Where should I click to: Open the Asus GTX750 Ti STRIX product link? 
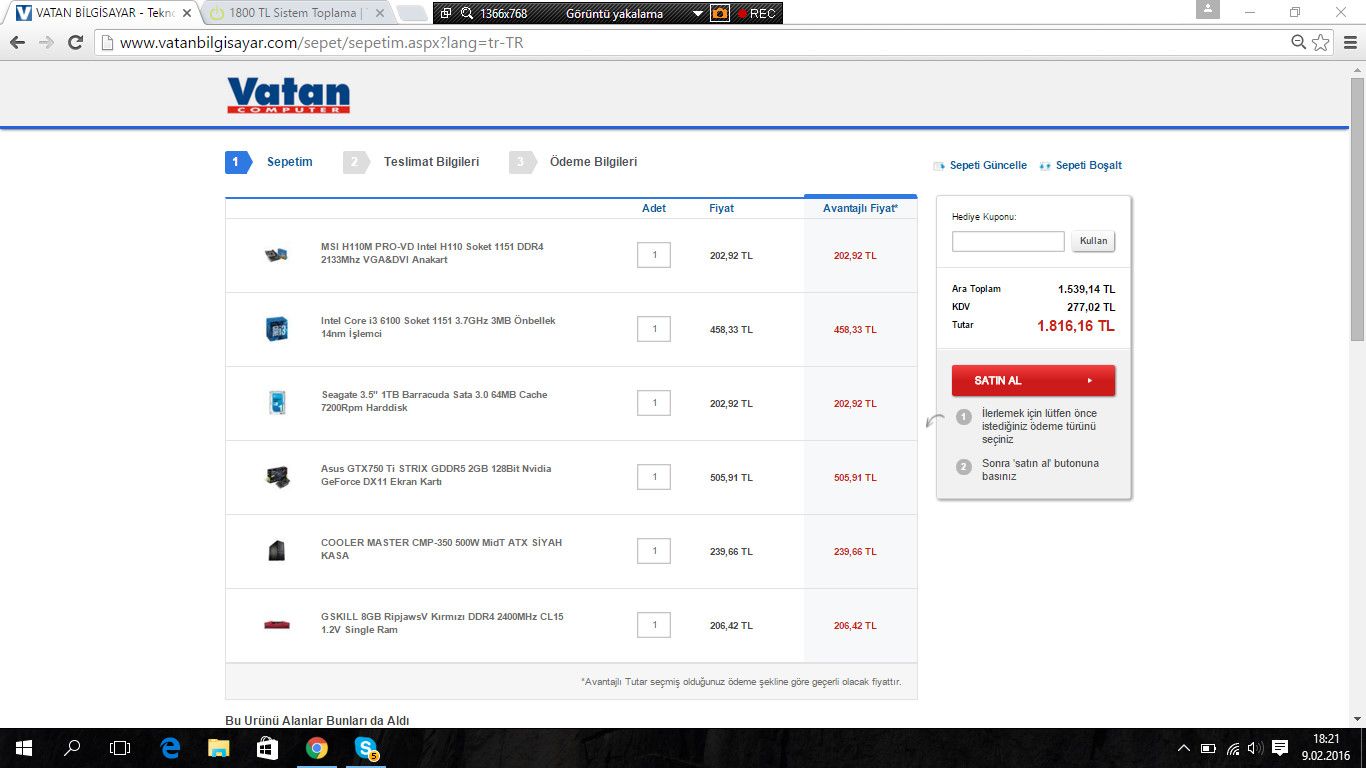tap(436, 475)
